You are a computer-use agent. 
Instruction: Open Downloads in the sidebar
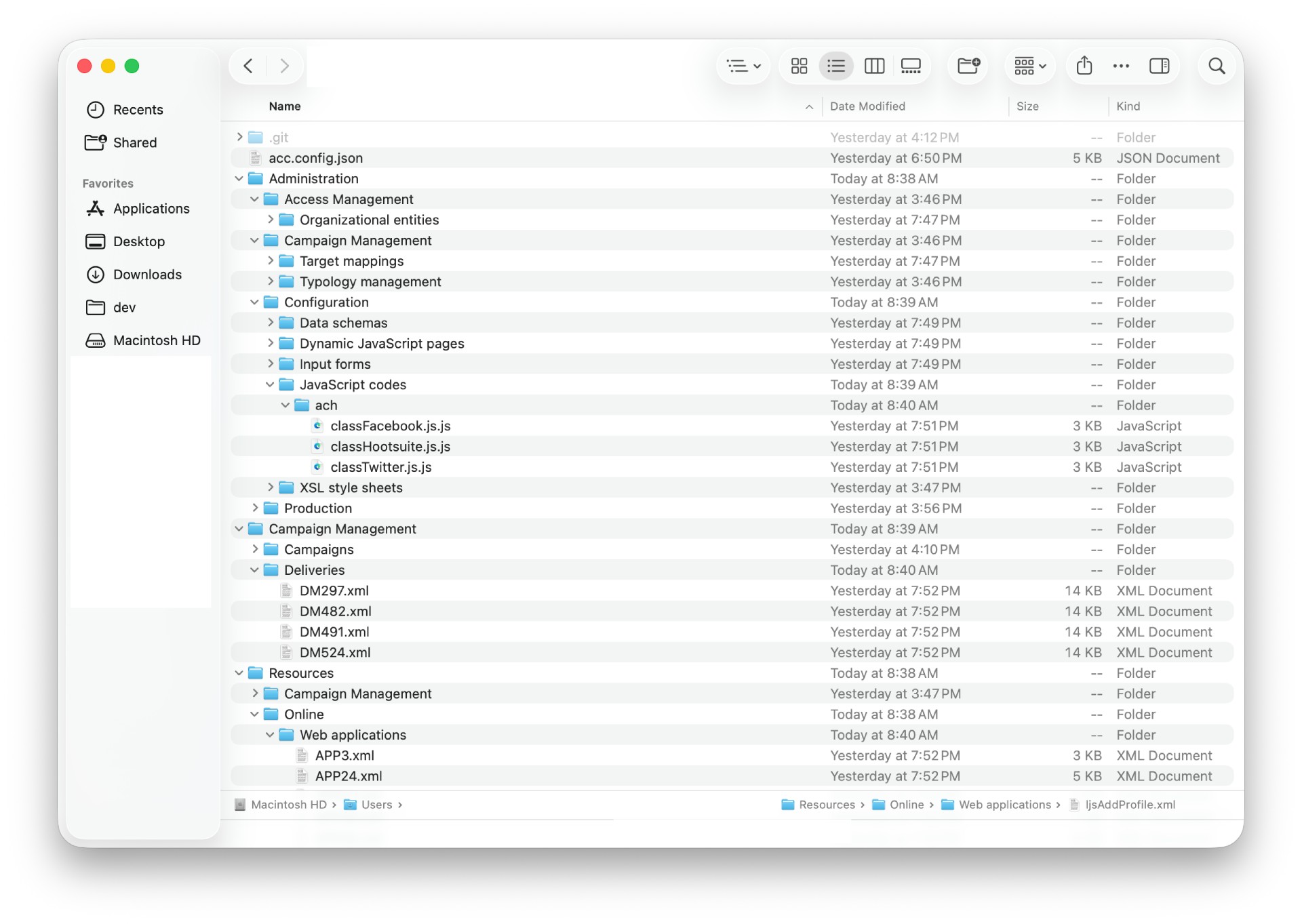[147, 275]
